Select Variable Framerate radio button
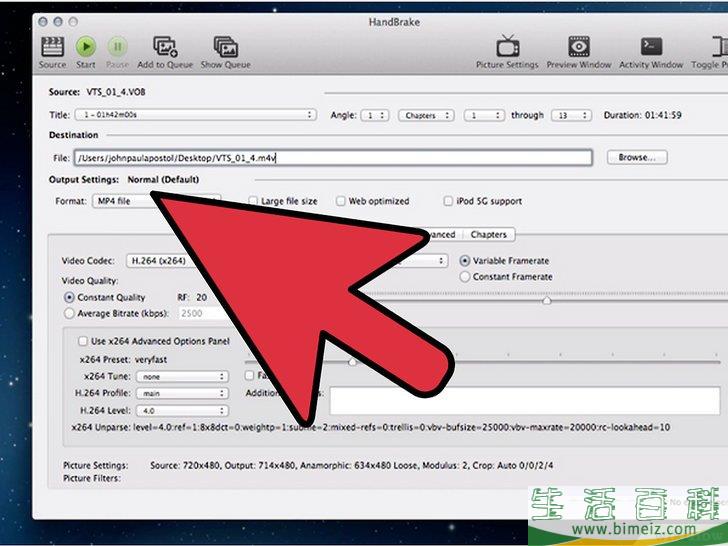This screenshot has width=728, height=546. pos(464,261)
